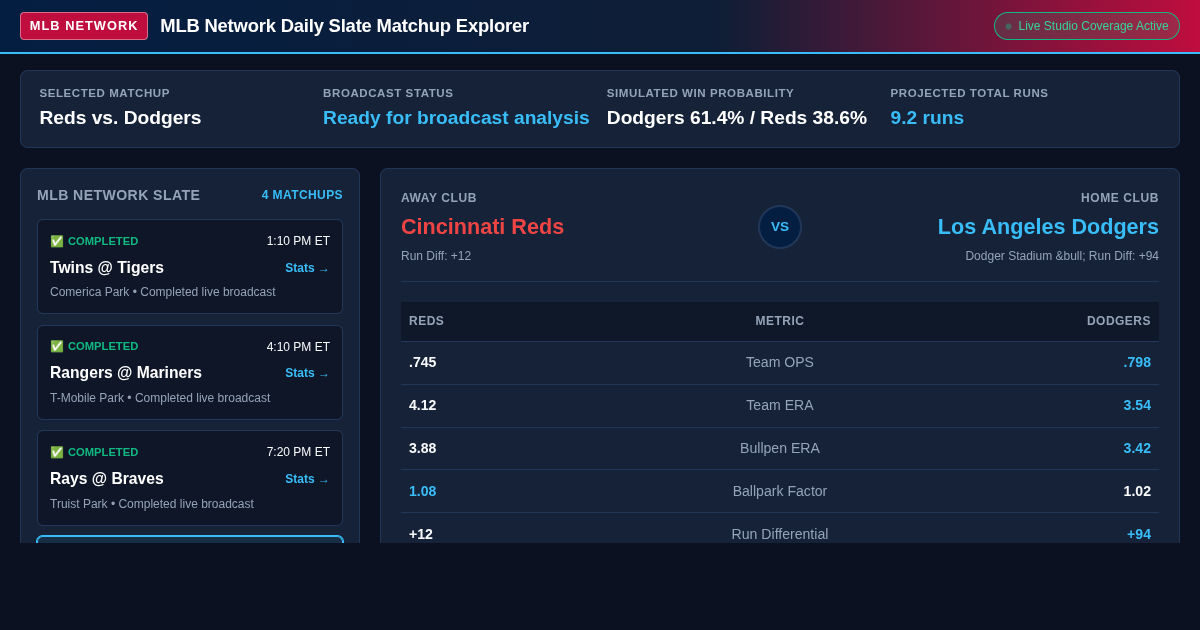The height and width of the screenshot is (630, 1200).
Task: Click the Team OPS metric row label
Action: (780, 362)
